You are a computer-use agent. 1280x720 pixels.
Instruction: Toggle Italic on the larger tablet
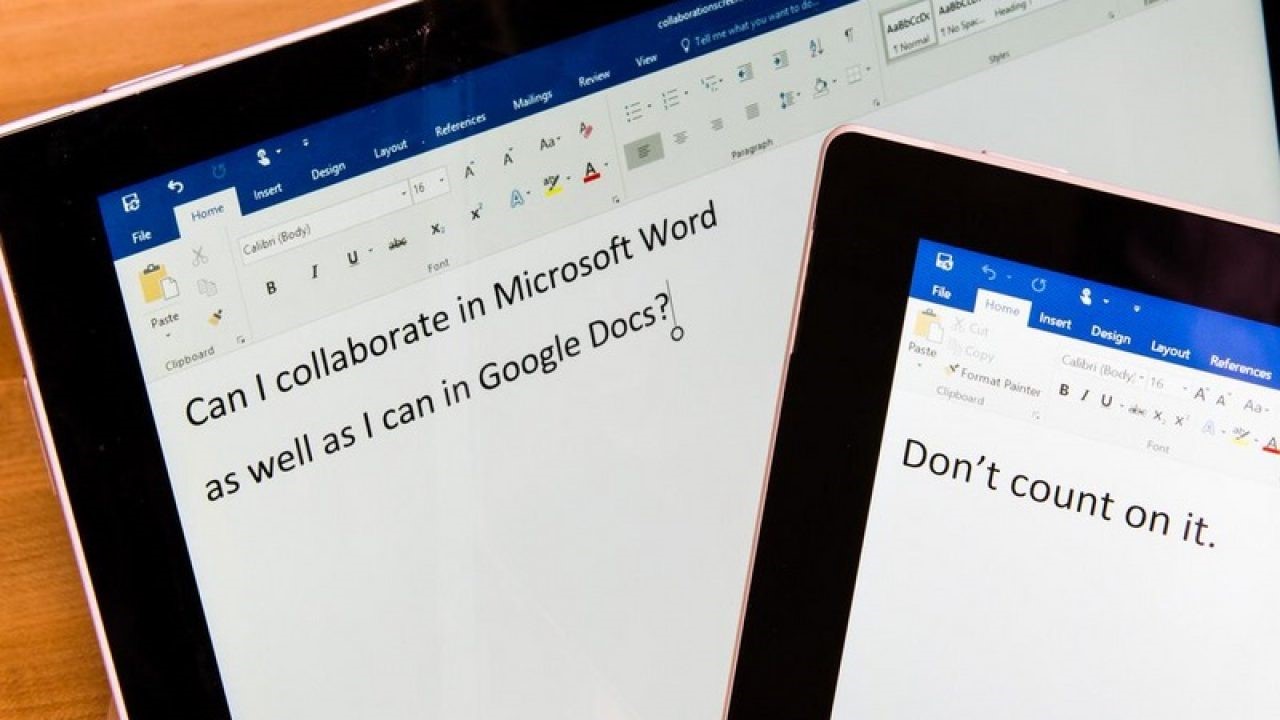(314, 272)
